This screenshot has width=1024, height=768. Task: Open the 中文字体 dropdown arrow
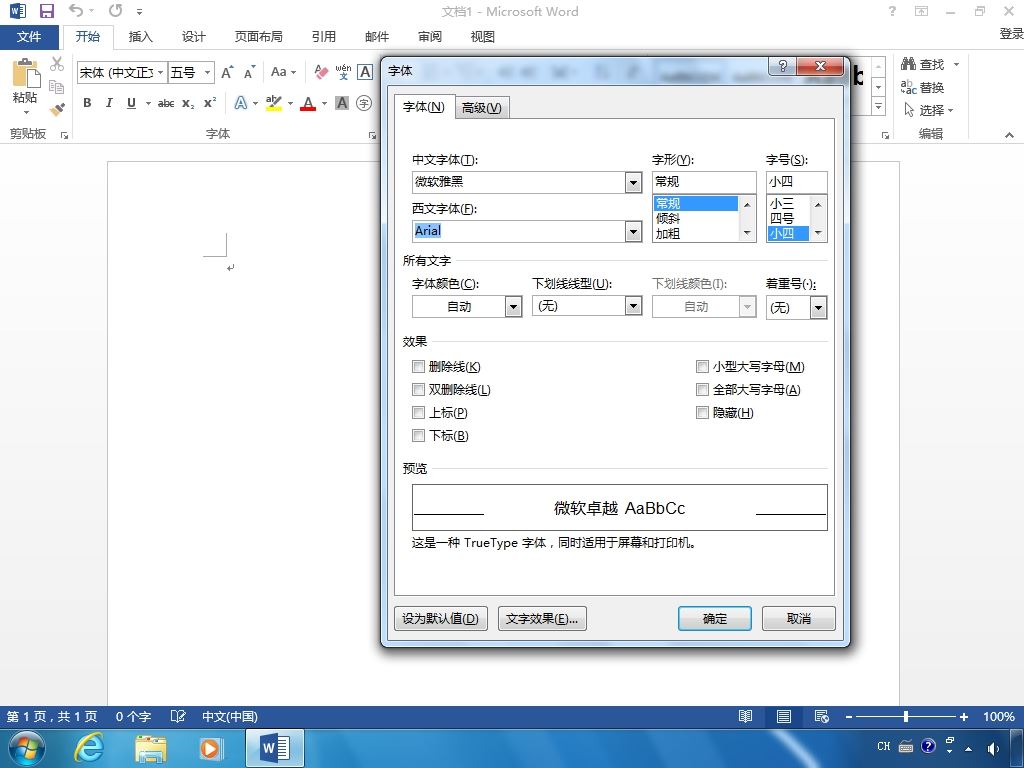[633, 182]
